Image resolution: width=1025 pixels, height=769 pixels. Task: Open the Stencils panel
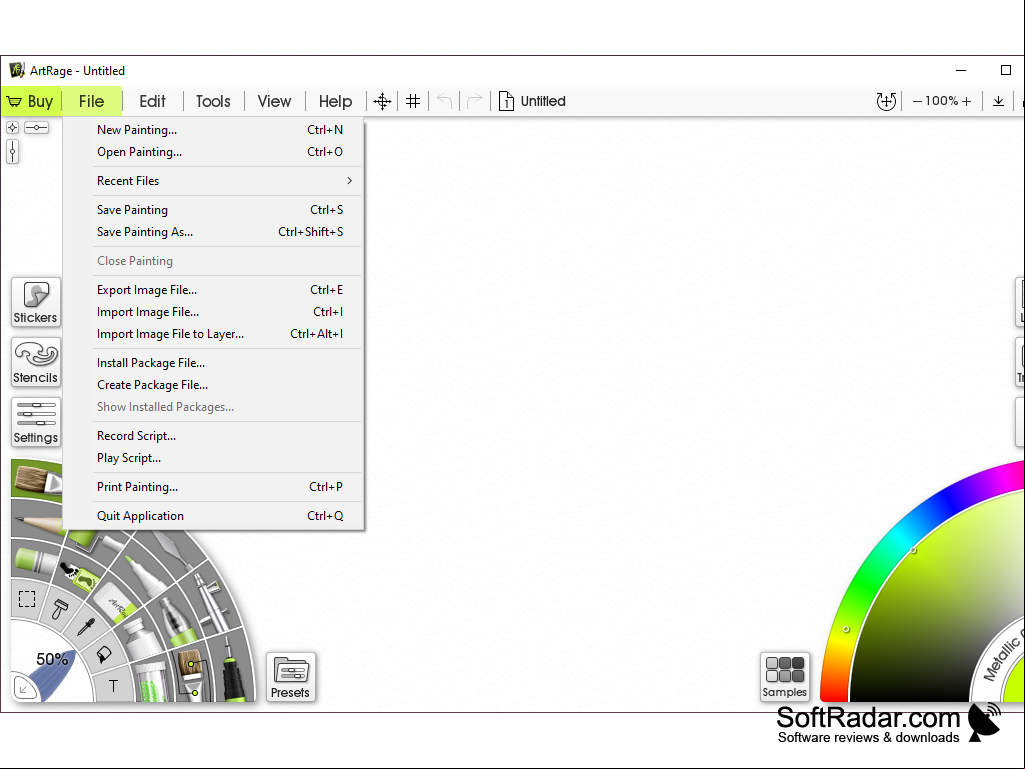pos(36,362)
